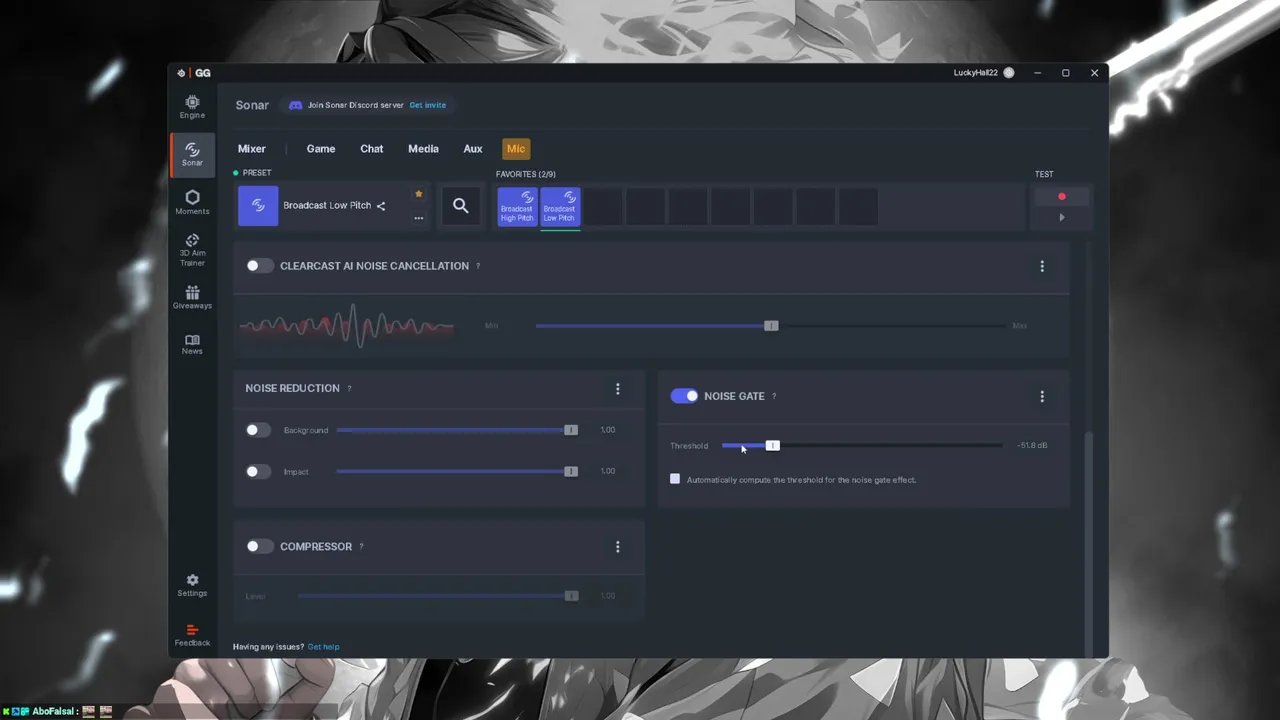The width and height of the screenshot is (1280, 720).
Task: Disable the Noise Gate toggle
Action: (x=684, y=396)
